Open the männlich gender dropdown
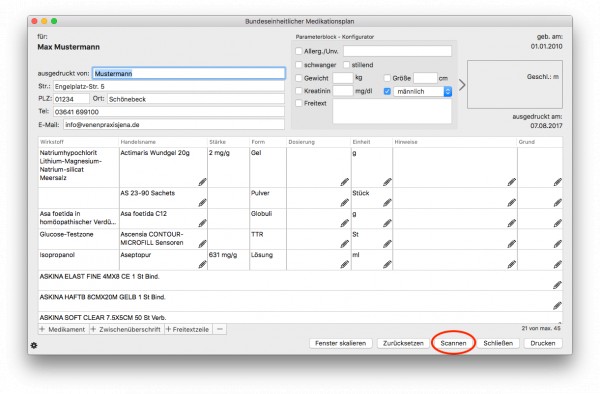This screenshot has height=394, width=600. tap(422, 91)
